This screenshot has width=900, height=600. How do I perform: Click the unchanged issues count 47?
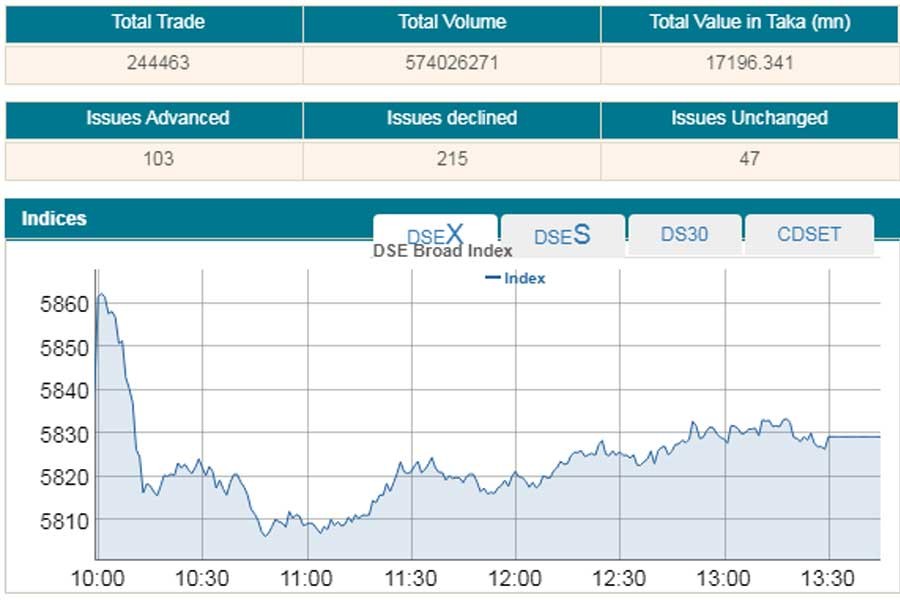point(749,159)
